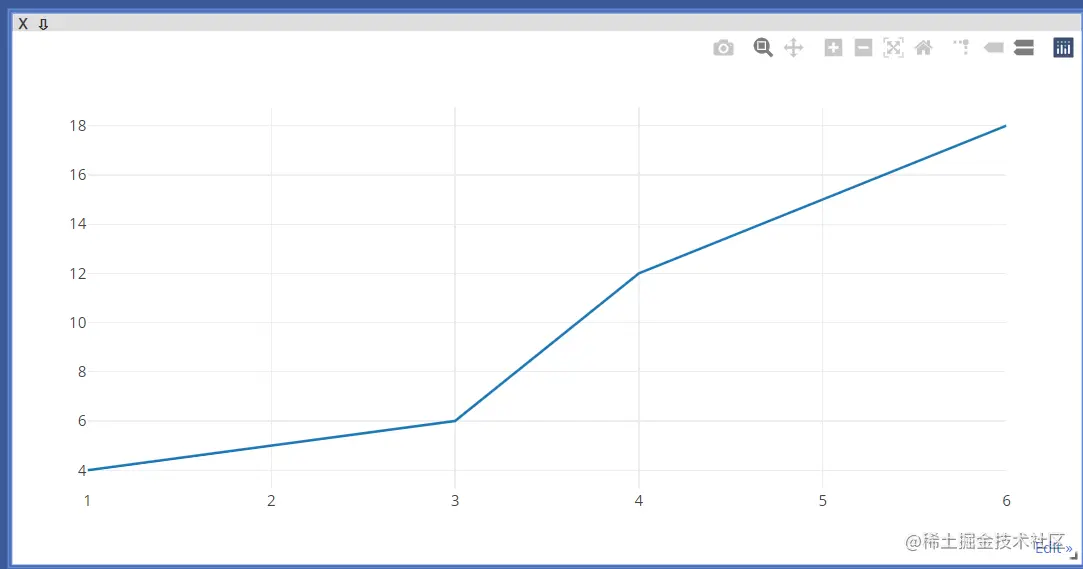The width and height of the screenshot is (1083, 569).
Task: Click the x-axis label 2
Action: coord(271,501)
